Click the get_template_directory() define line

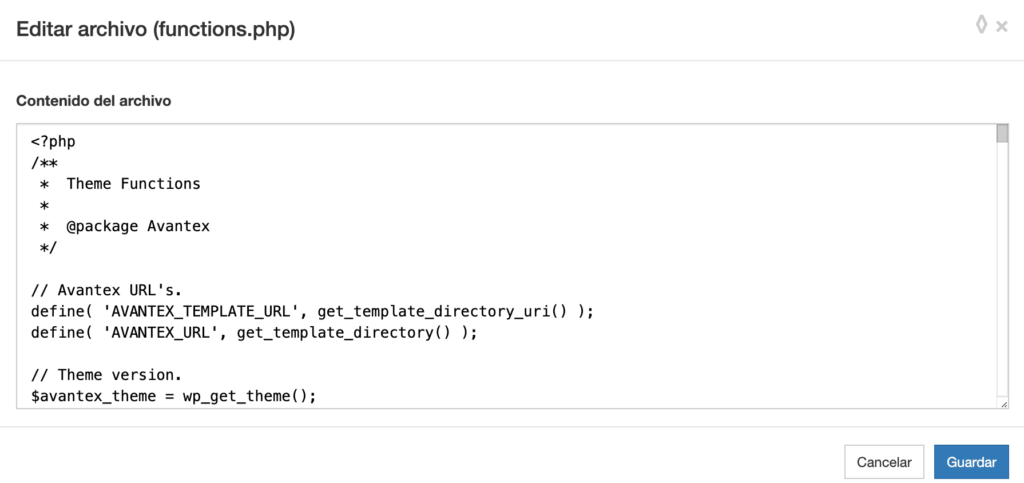point(254,332)
